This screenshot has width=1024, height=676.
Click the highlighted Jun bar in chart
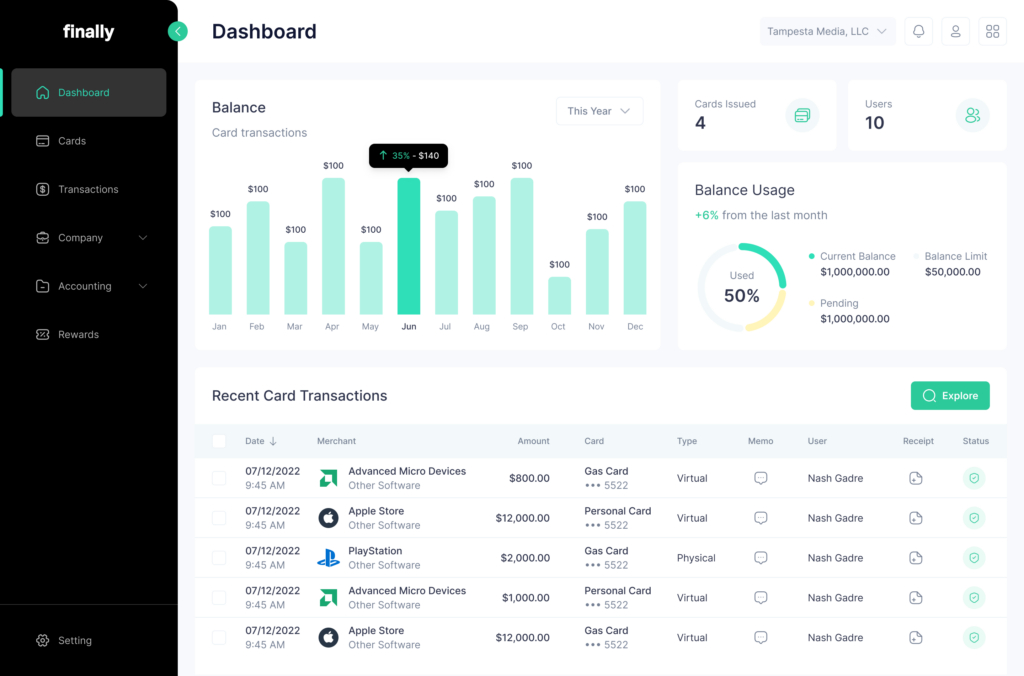[x=409, y=247]
